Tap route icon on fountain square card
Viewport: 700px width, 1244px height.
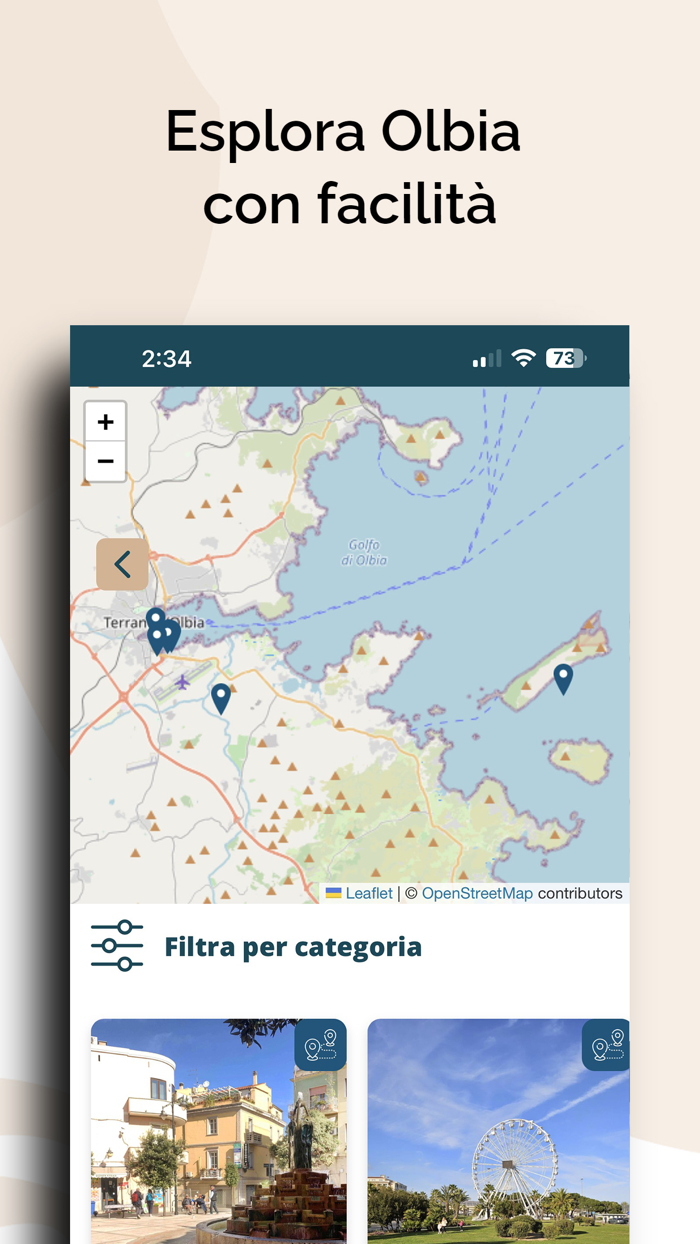320,1045
